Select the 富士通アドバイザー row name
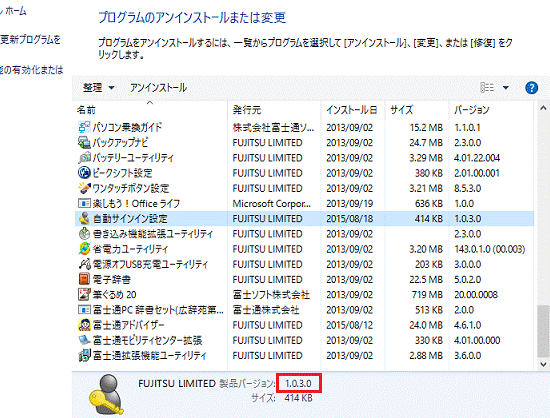This screenshot has width=550, height=418. [128, 325]
